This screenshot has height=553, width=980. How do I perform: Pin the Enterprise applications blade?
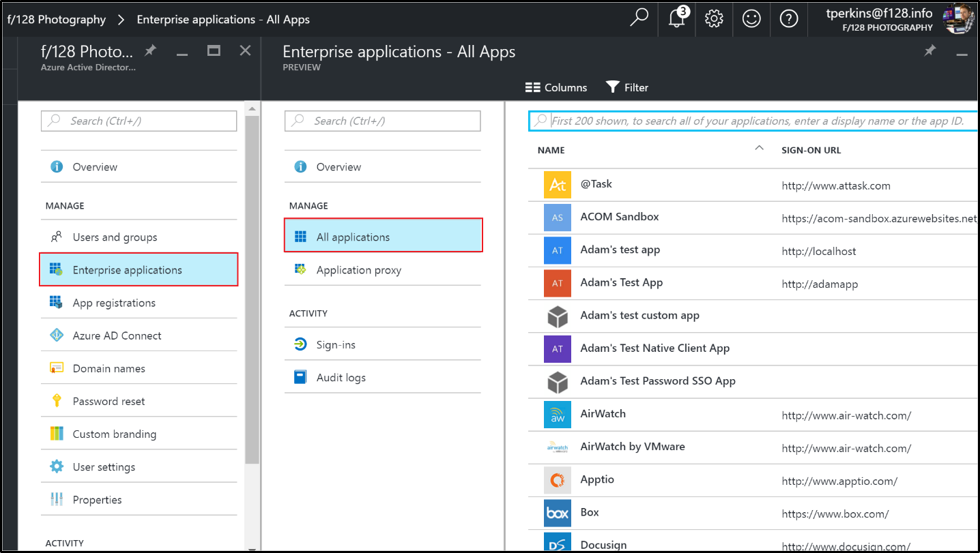(930, 51)
